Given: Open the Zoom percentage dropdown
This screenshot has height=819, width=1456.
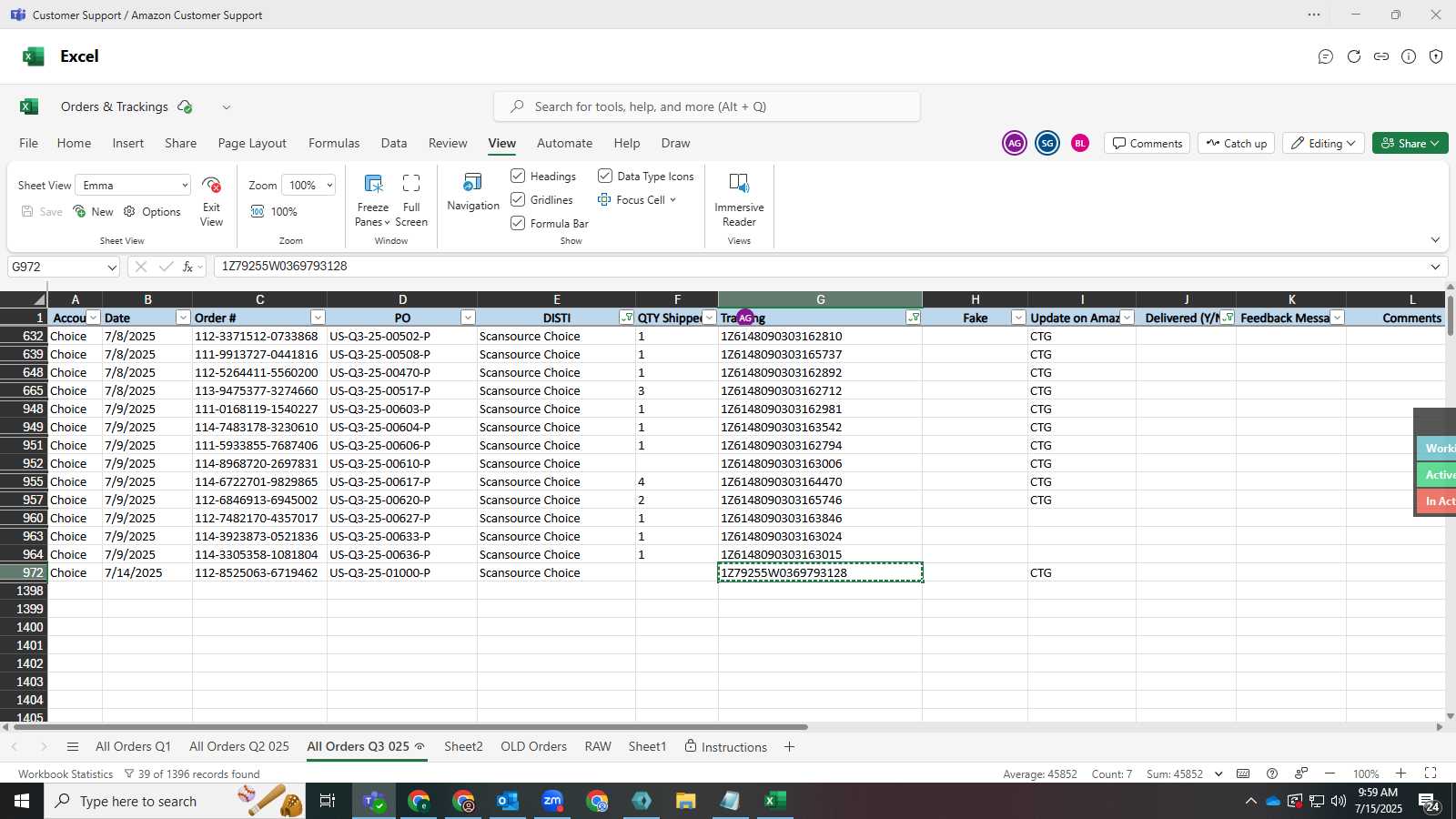Looking at the screenshot, I should tap(308, 186).
